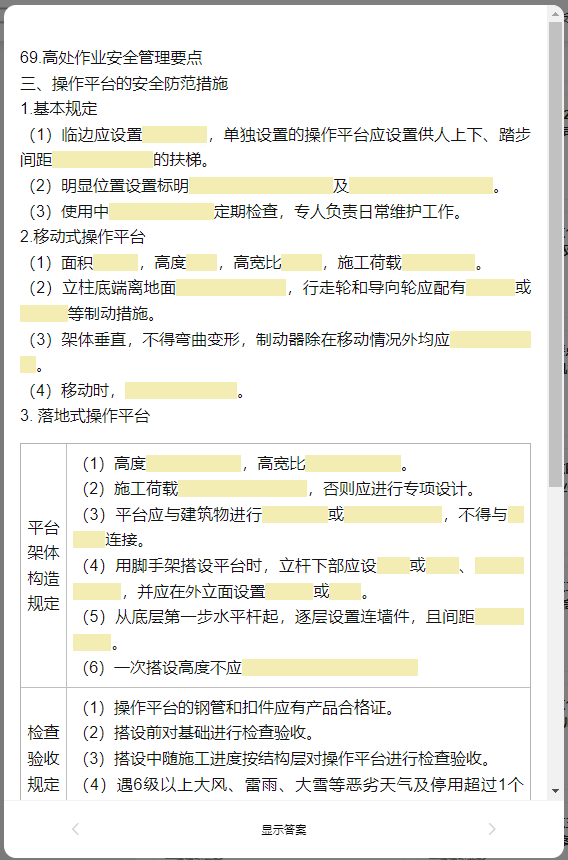The image size is (568, 860).
Task: Click the scrollbar down arrow
Action: tap(555, 791)
